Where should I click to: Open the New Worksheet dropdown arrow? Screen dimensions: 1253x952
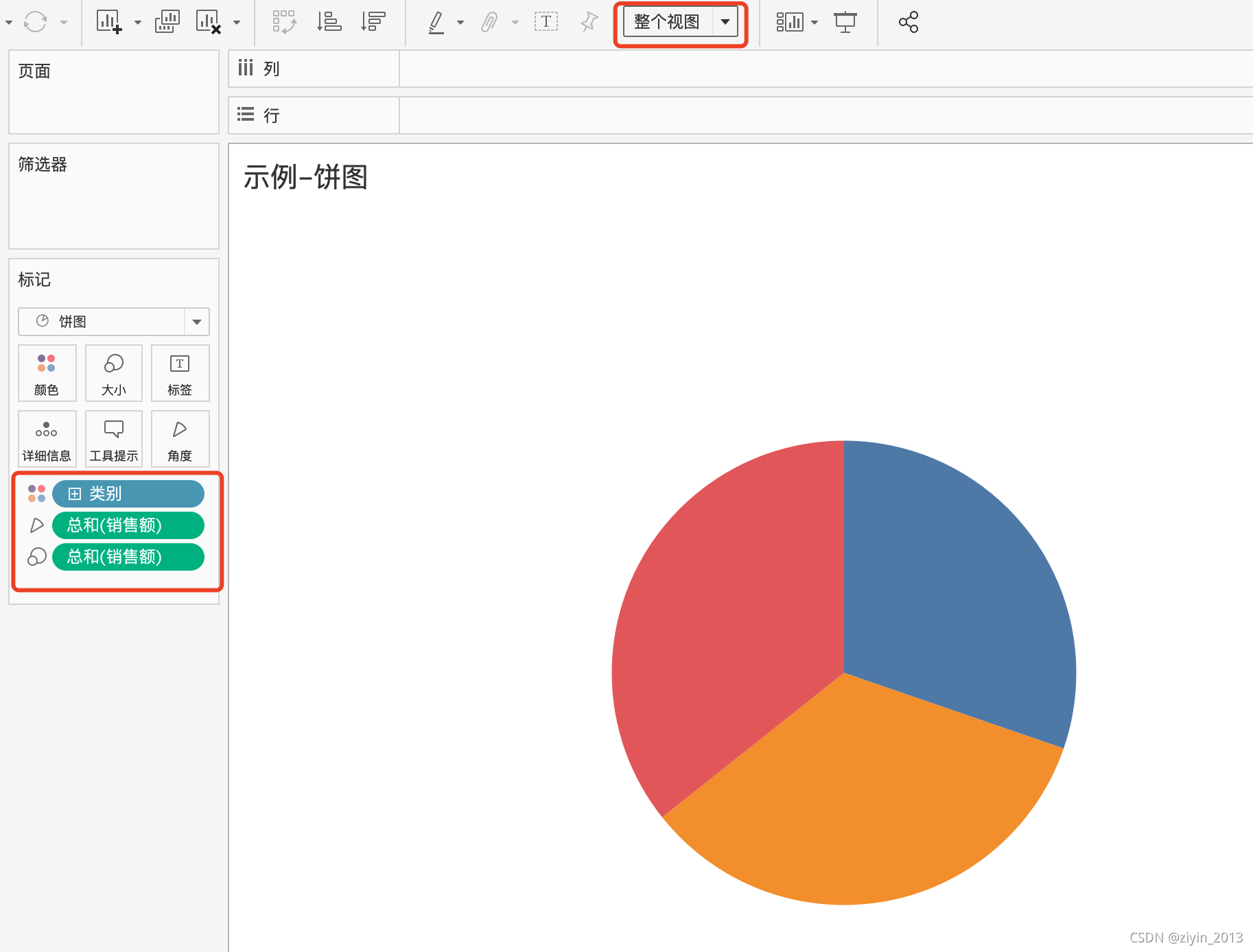coord(138,23)
